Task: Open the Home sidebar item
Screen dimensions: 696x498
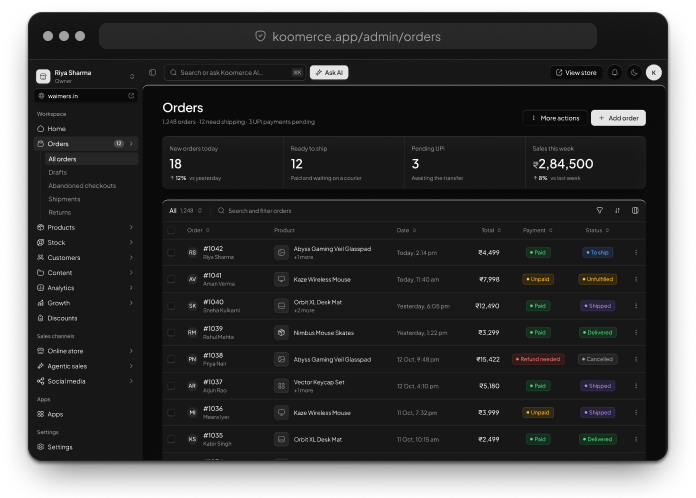Action: click(x=86, y=129)
